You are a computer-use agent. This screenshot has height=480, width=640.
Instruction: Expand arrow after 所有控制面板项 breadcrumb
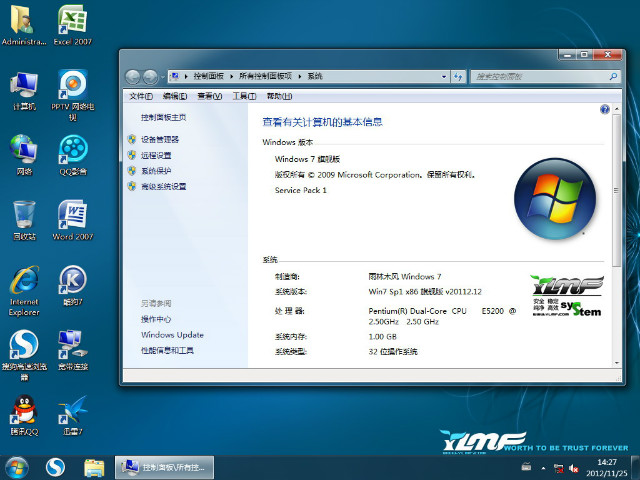[x=300, y=76]
